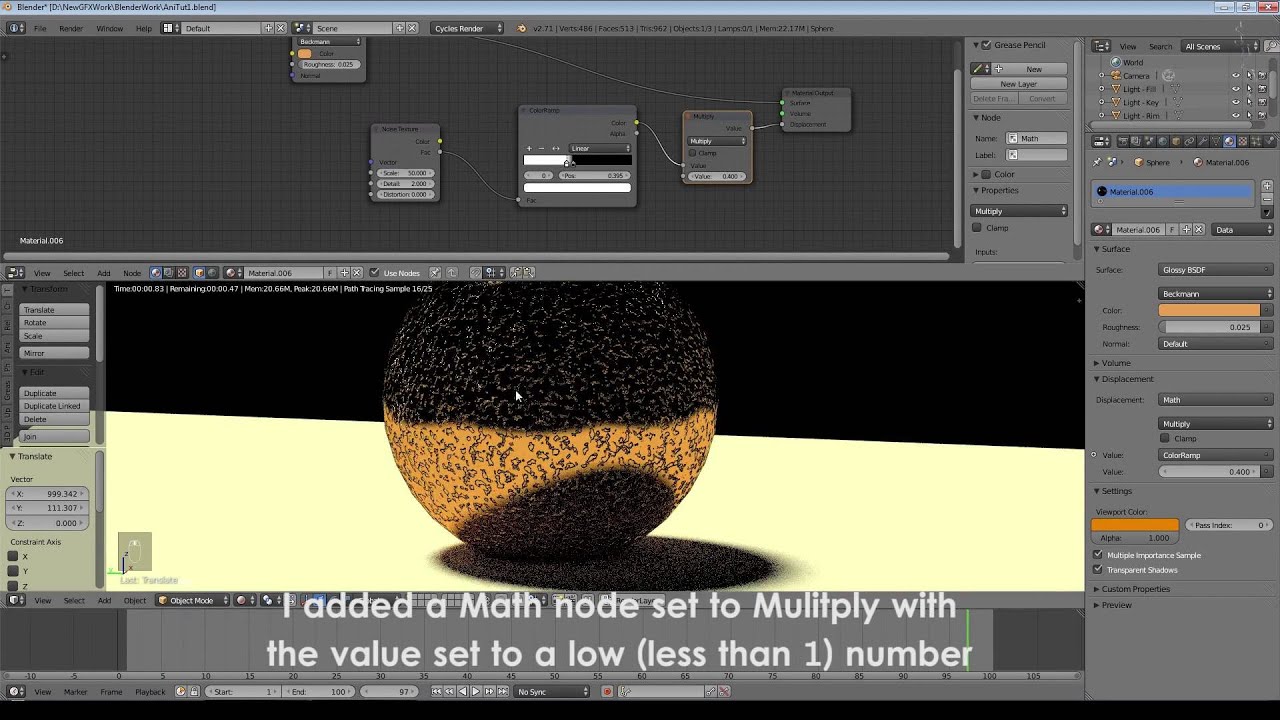
Task: Enable Y constraint axis checkbox
Action: tap(13, 571)
